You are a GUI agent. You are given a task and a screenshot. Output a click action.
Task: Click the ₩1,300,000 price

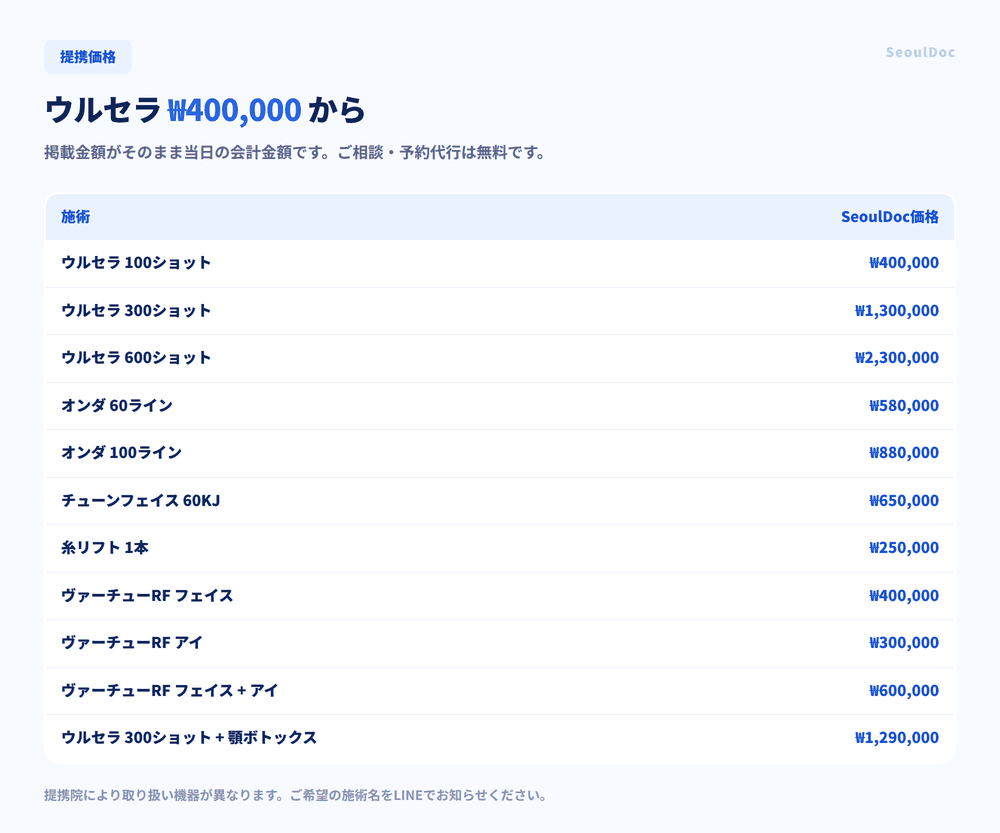tap(897, 311)
